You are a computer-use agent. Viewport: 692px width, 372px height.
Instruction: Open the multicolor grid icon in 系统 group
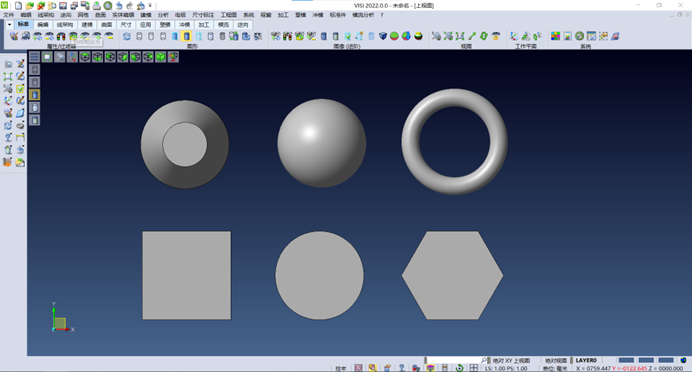click(556, 36)
